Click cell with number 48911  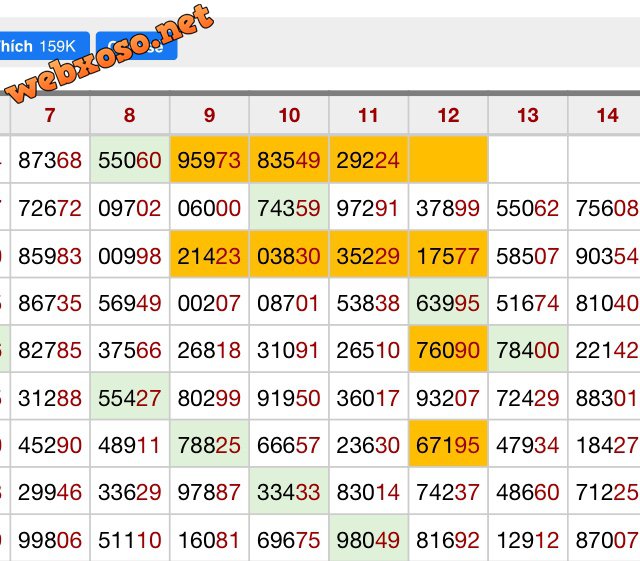coord(129,444)
